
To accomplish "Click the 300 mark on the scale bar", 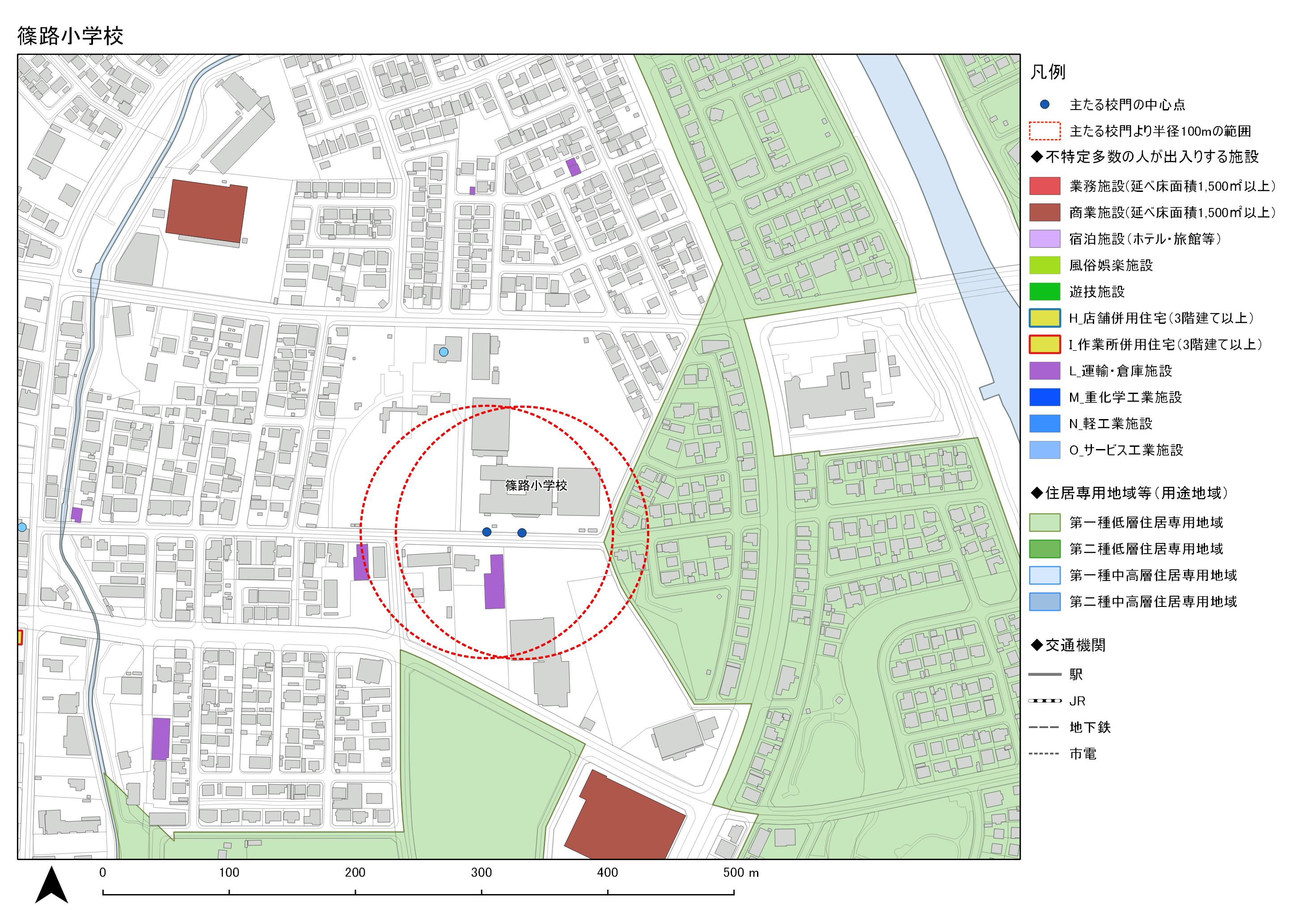I will point(482,873).
